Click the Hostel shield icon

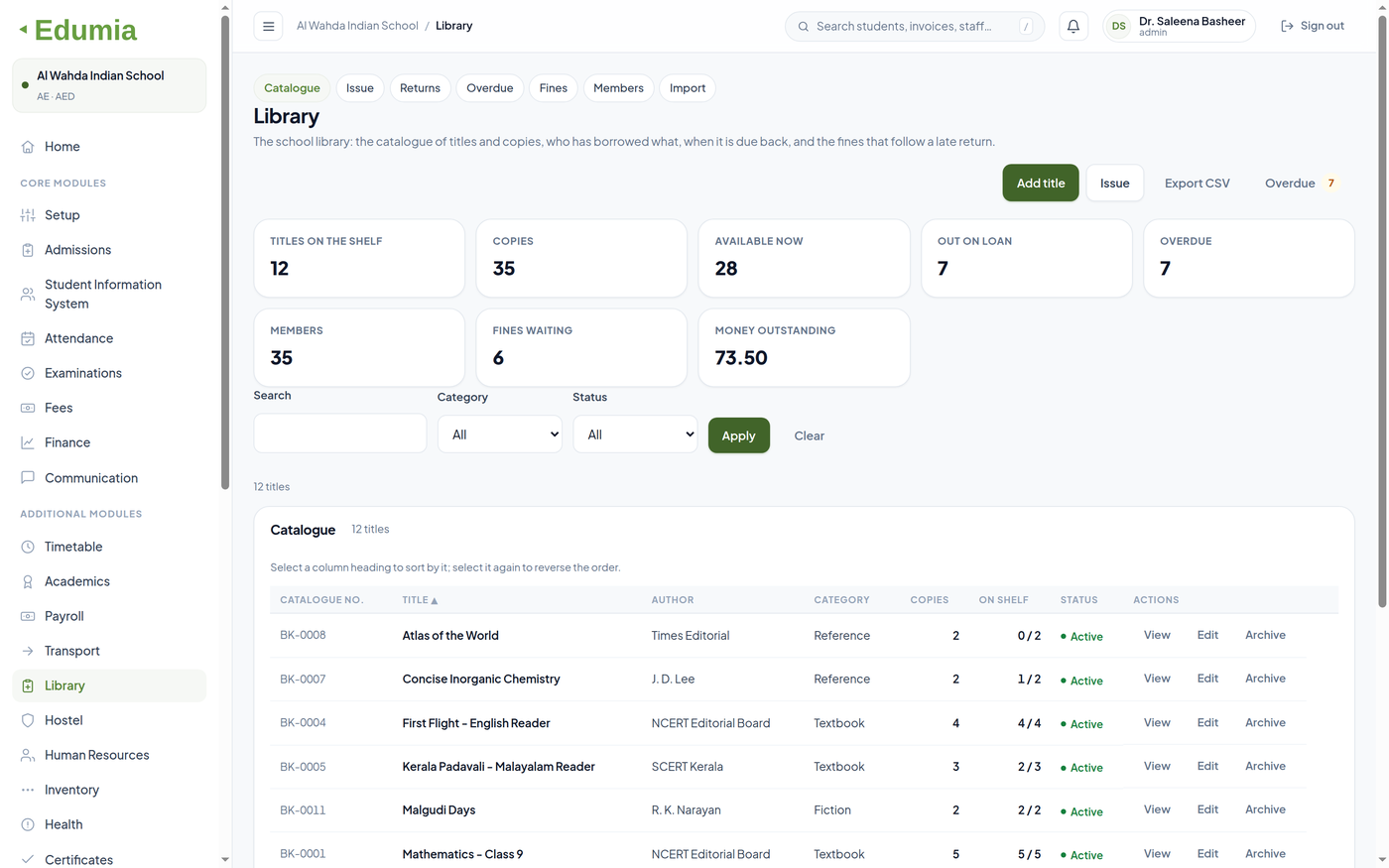tap(28, 720)
